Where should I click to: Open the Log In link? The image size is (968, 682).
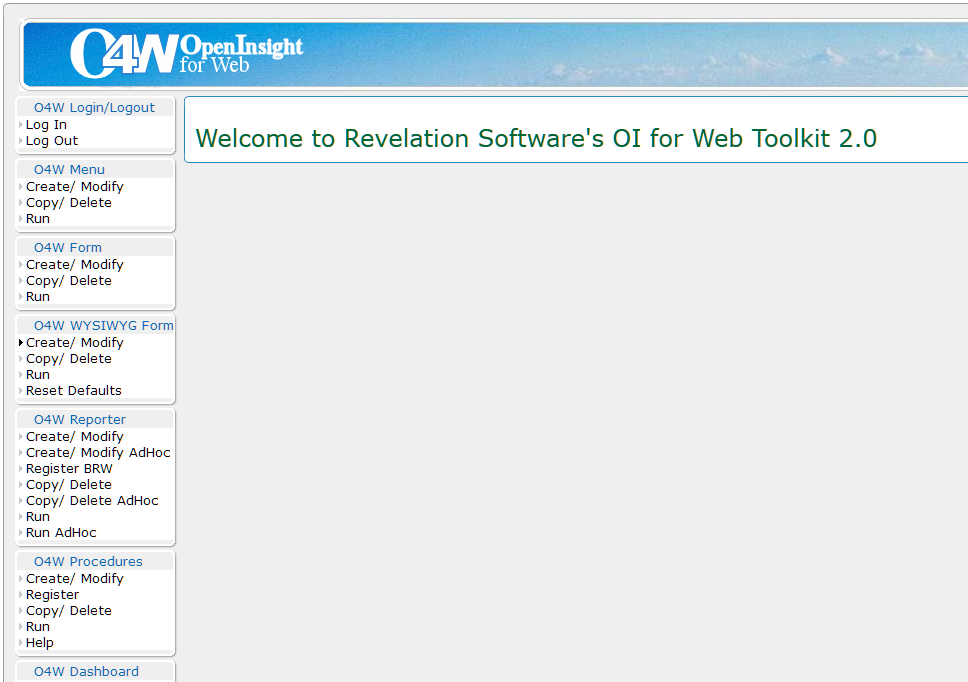[46, 125]
